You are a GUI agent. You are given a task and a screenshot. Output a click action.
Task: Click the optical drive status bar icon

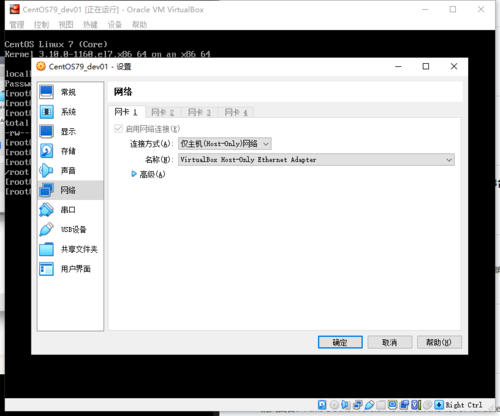tap(334, 405)
